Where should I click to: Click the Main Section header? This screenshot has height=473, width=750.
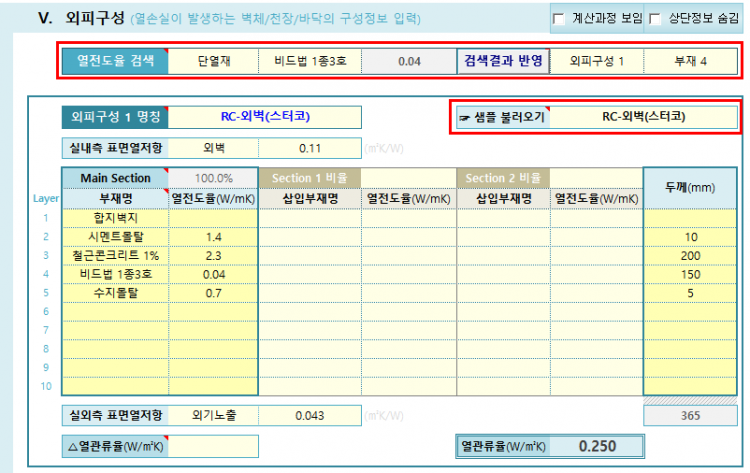point(115,178)
